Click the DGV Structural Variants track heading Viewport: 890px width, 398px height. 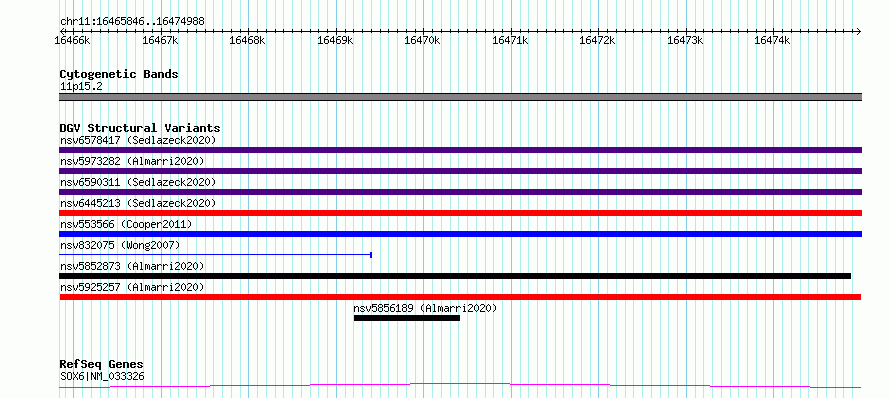point(140,128)
